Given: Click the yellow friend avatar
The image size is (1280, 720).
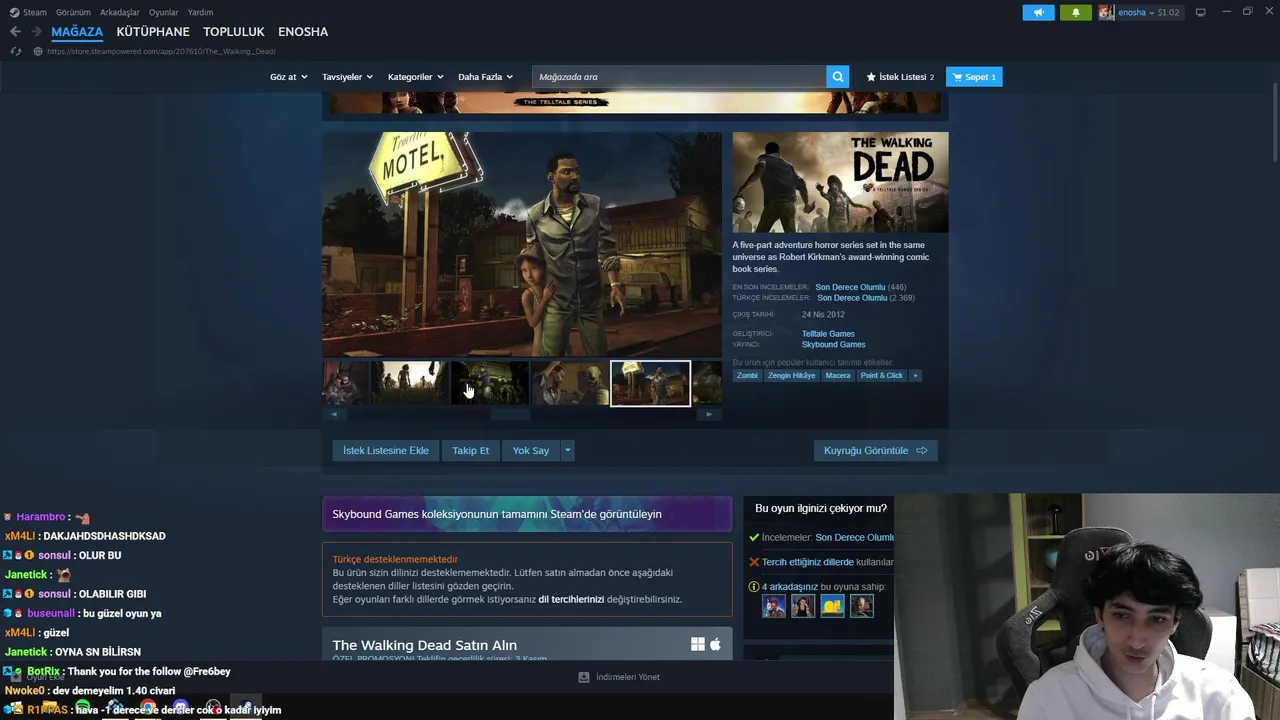Looking at the screenshot, I should point(832,606).
